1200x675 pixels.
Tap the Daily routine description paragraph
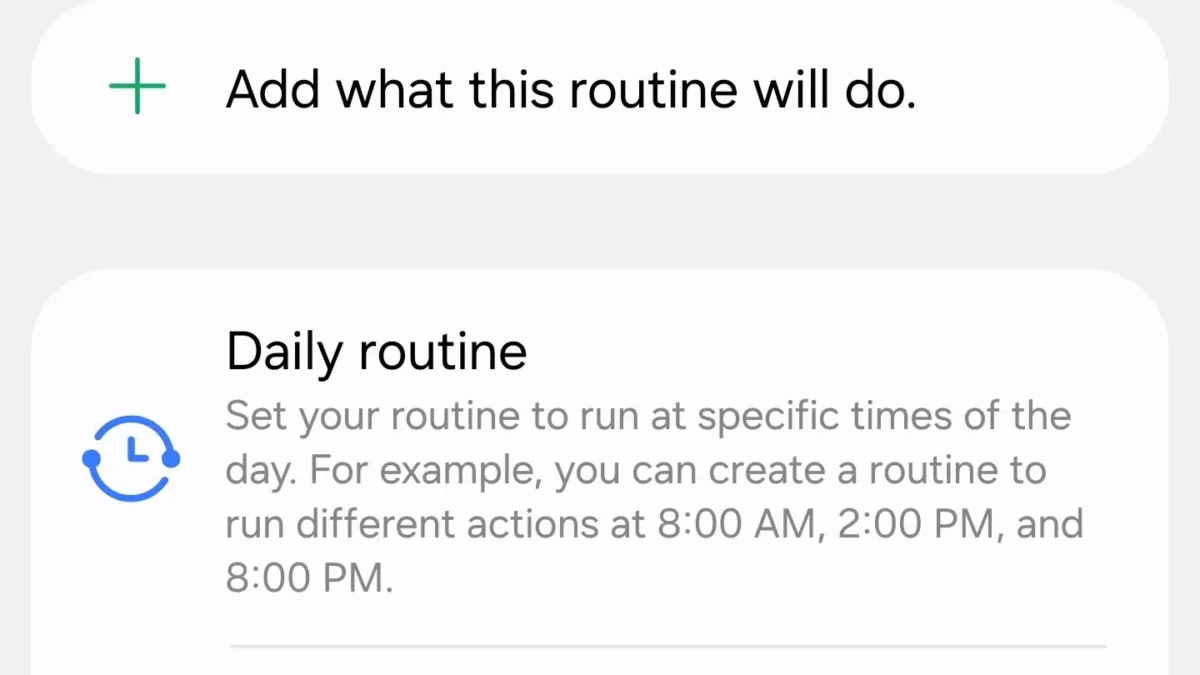pos(655,497)
